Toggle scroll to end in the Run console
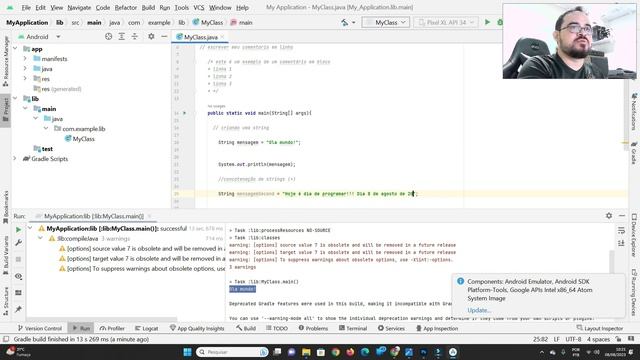The width and height of the screenshot is (640, 360). point(621,243)
